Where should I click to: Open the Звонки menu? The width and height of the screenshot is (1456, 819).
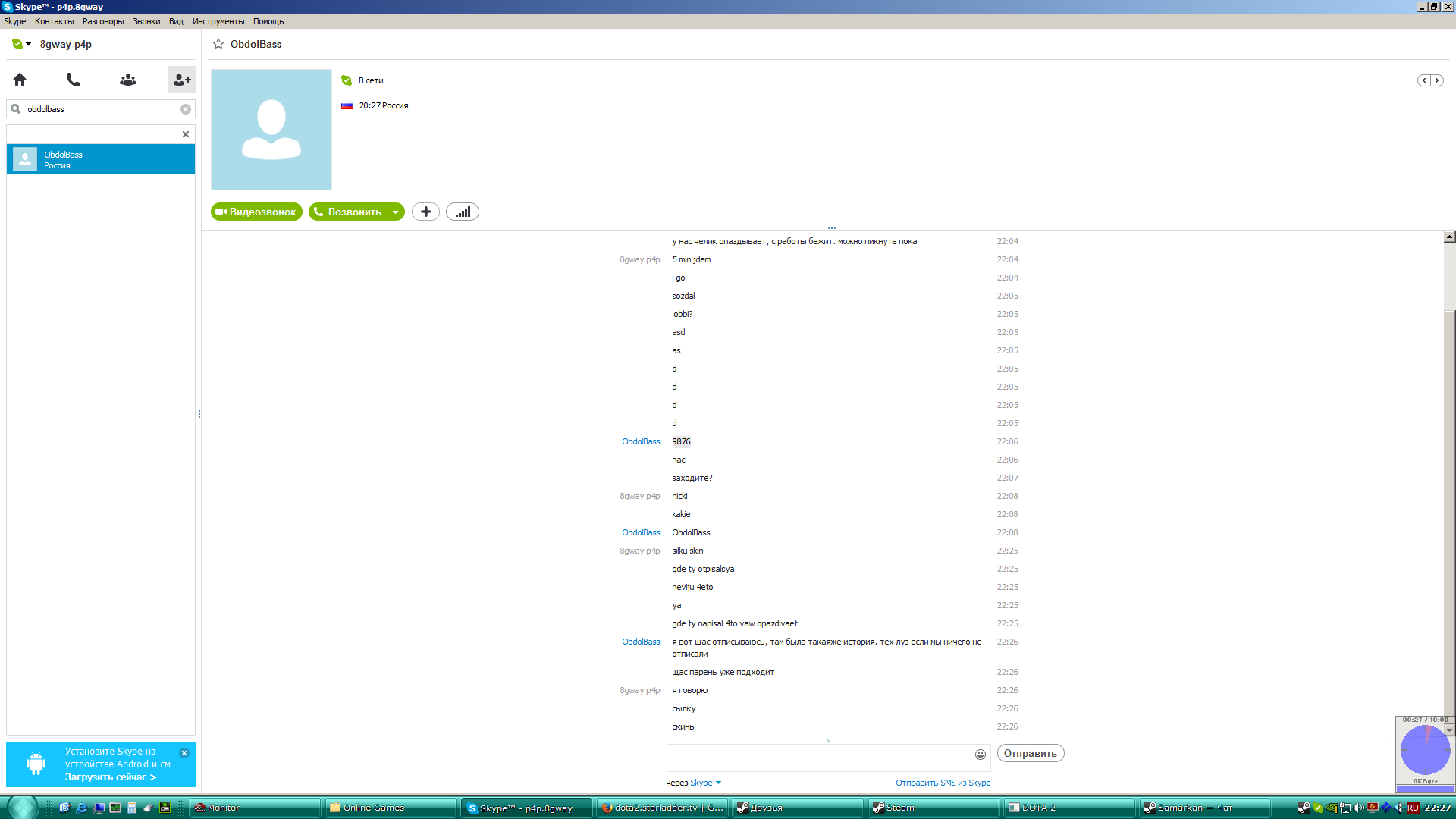click(x=146, y=21)
